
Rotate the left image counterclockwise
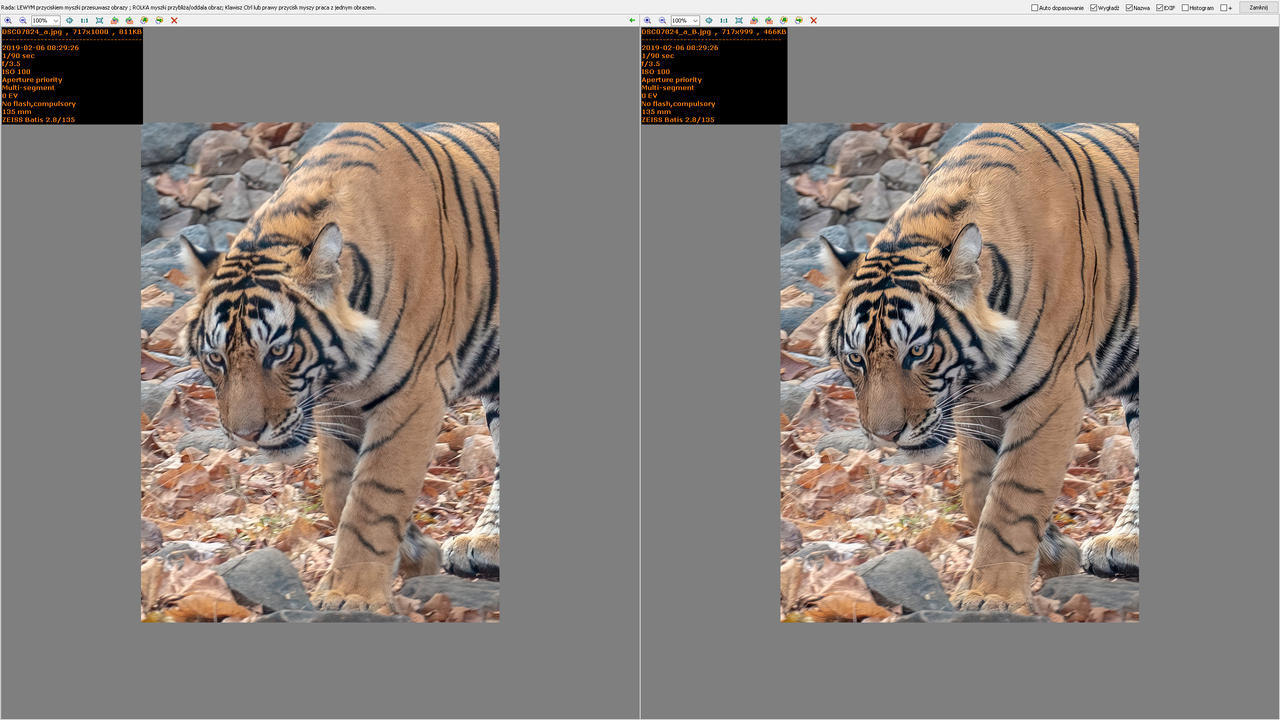pos(114,20)
